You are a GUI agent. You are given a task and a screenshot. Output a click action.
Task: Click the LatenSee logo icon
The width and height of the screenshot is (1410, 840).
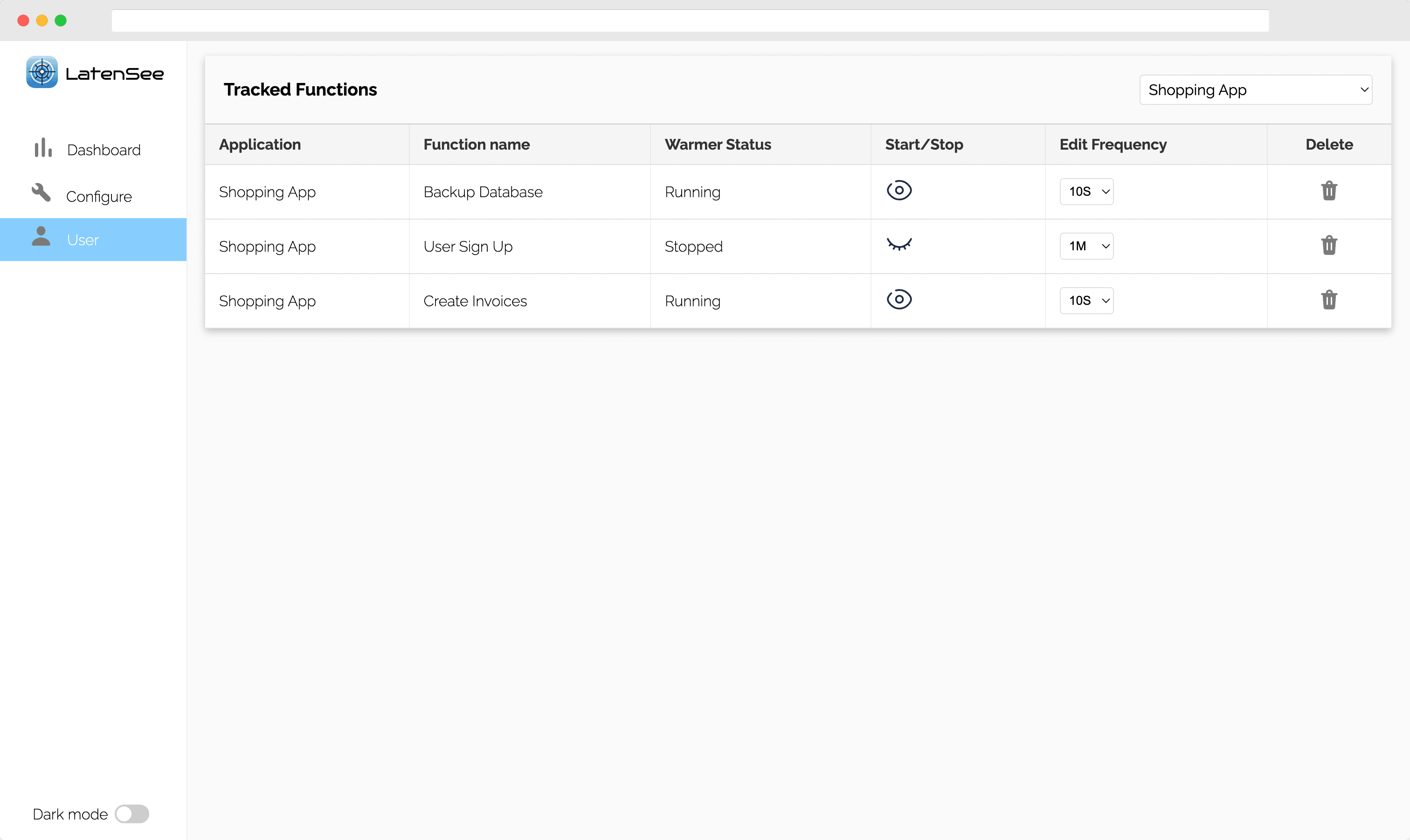point(41,72)
